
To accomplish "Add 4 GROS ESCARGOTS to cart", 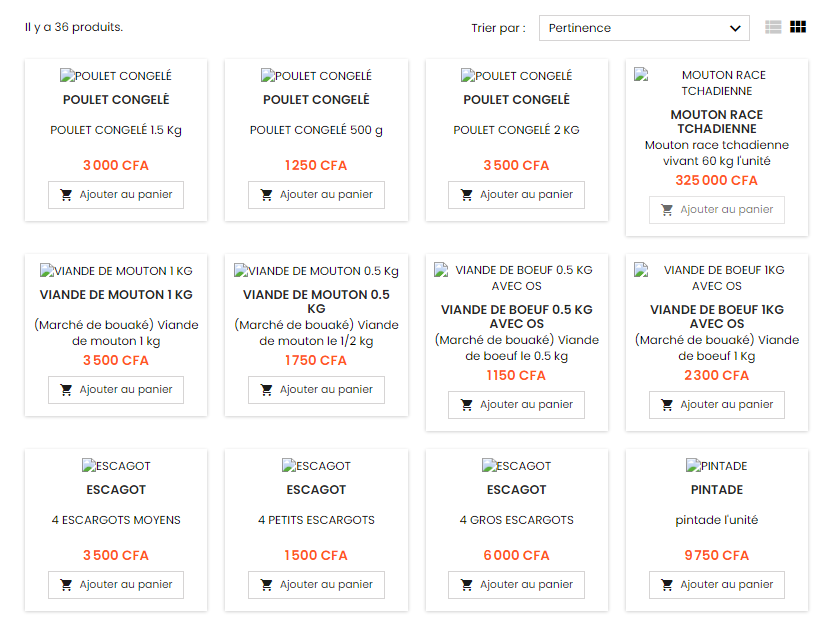I will (x=516, y=585).
